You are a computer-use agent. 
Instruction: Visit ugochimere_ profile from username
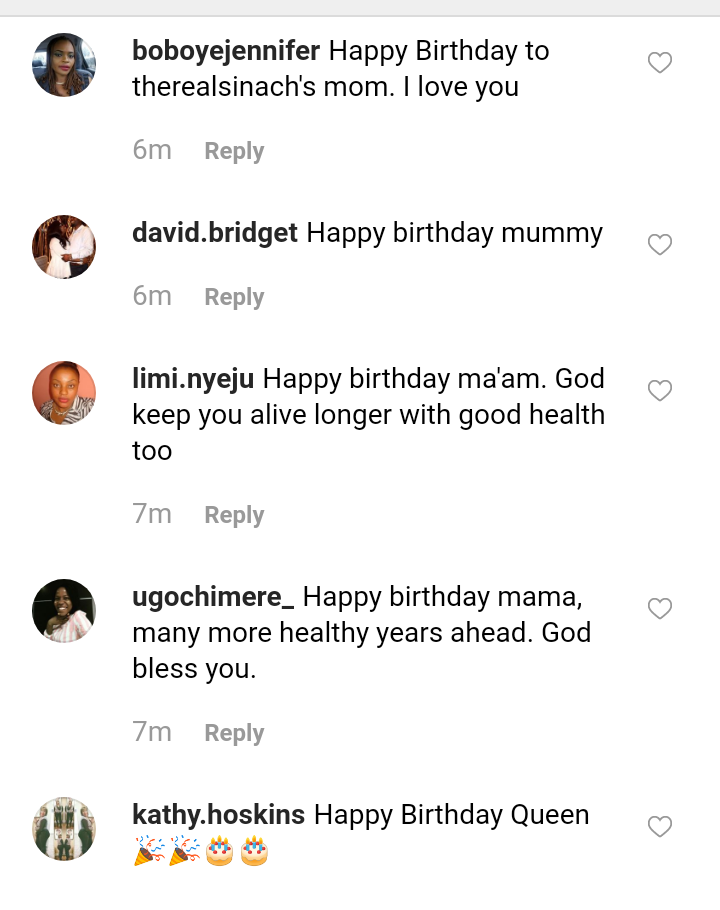(213, 597)
